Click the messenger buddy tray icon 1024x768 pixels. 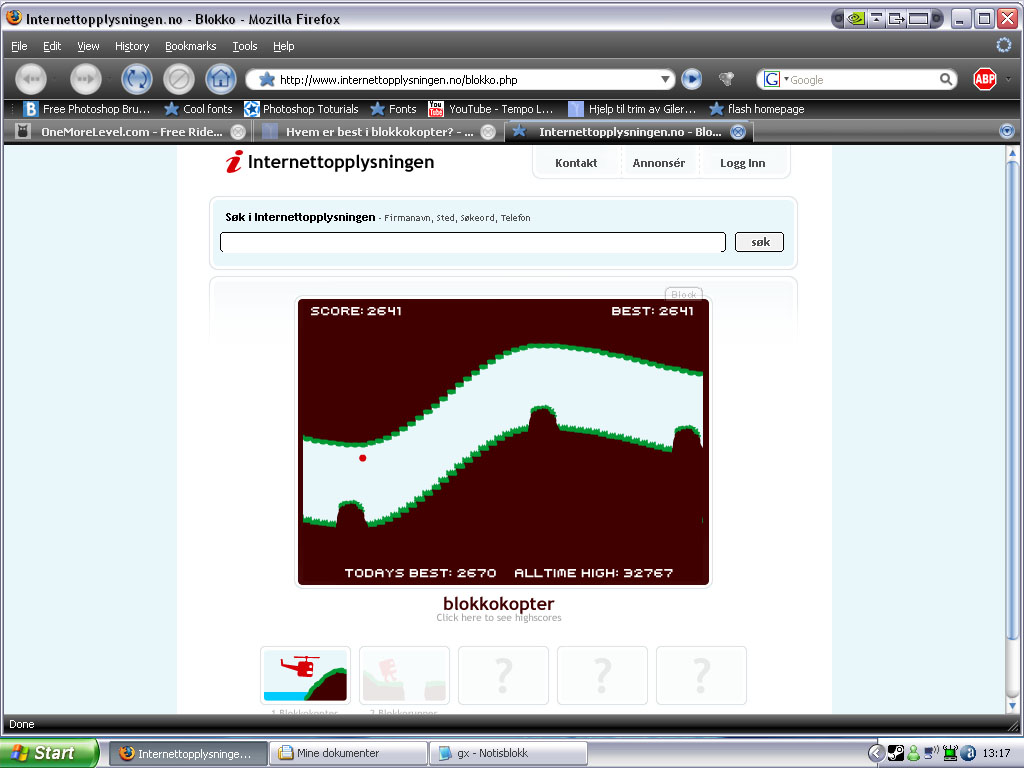pos(914,753)
